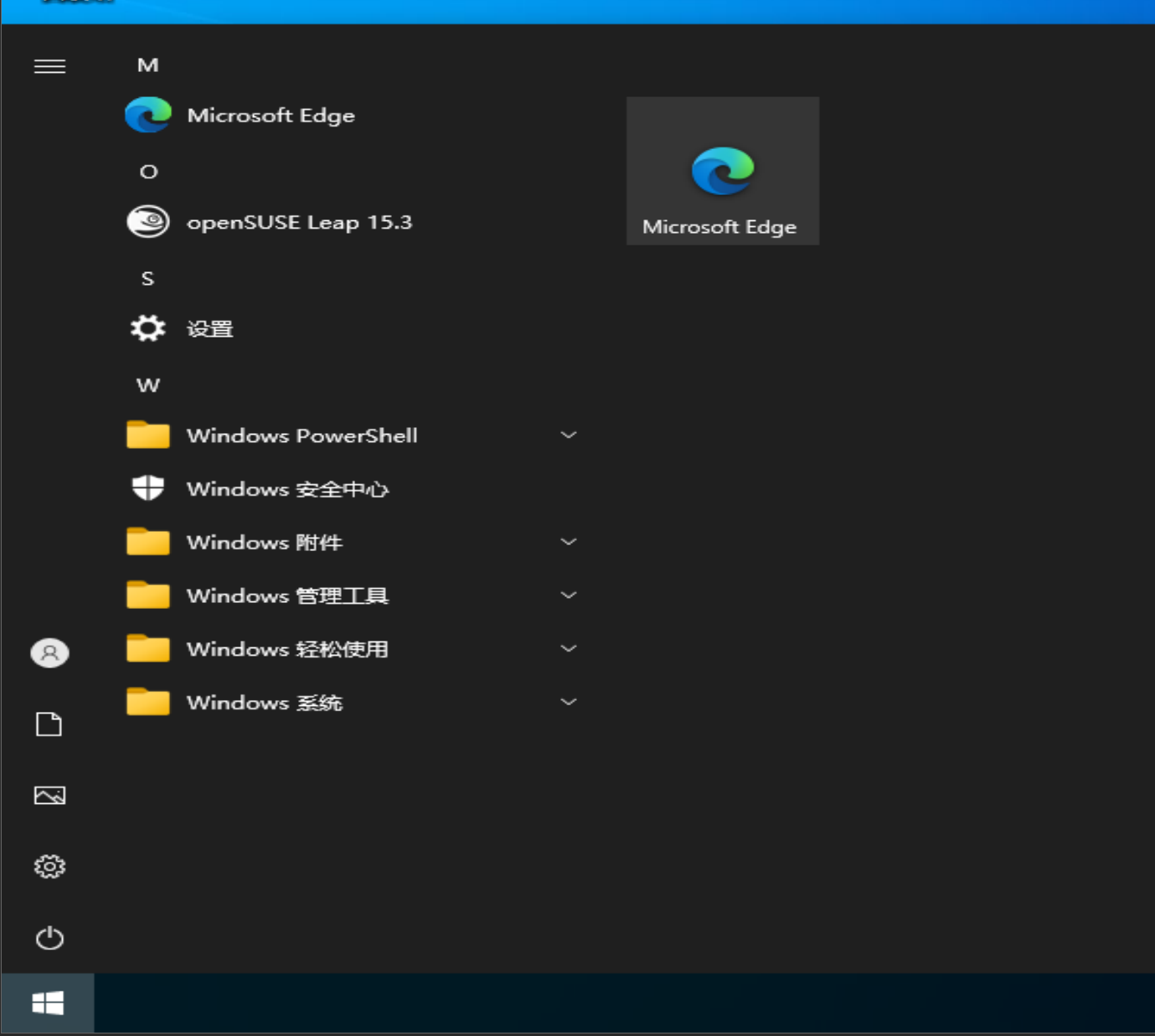Click the hamburger expand menu icon
This screenshot has width=1155, height=1036.
coord(49,66)
